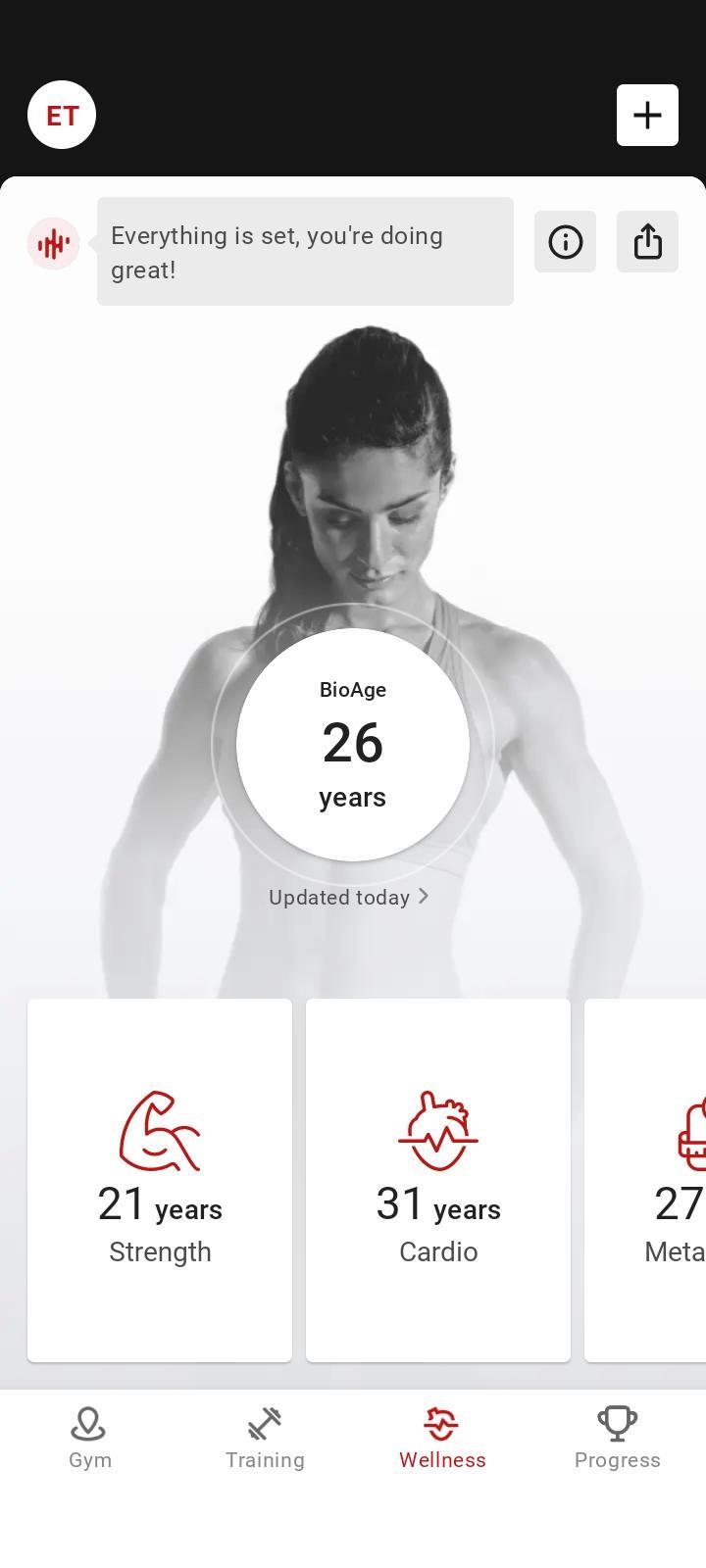Select the Wellness tab
The width and height of the screenshot is (706, 1568).
[x=442, y=1439]
